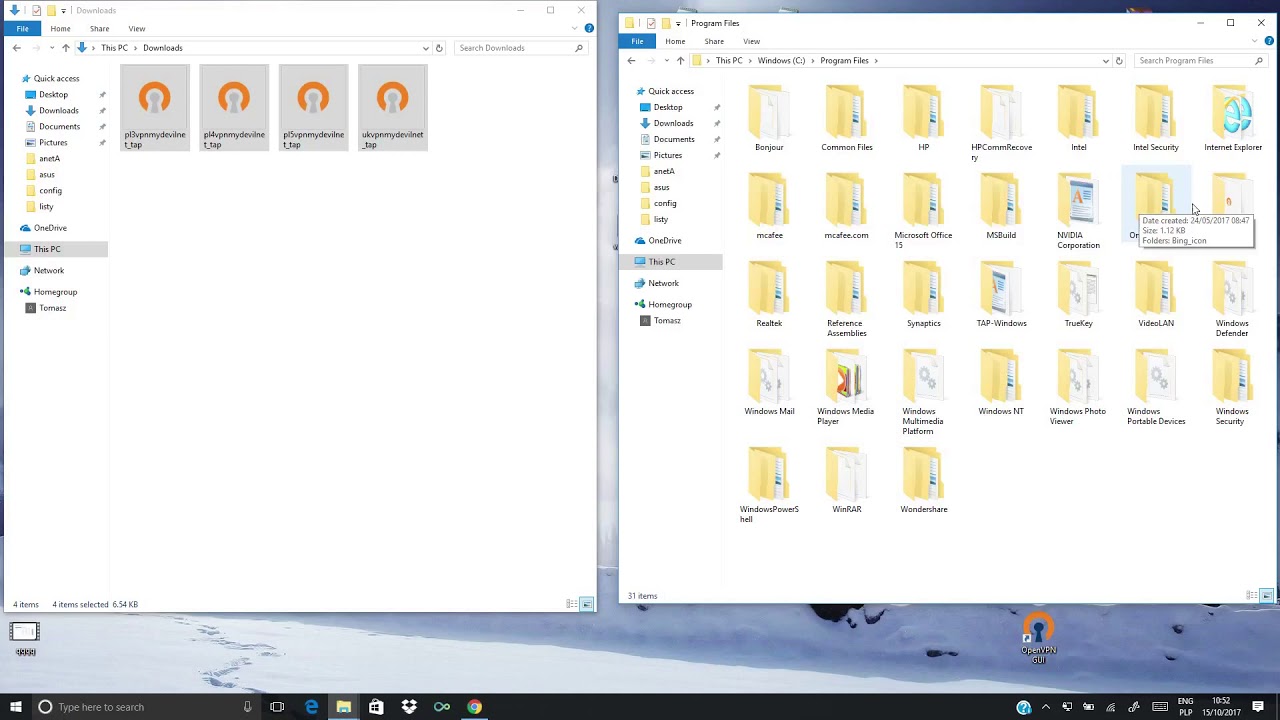Open the VideoLAN folder

coord(1155,295)
